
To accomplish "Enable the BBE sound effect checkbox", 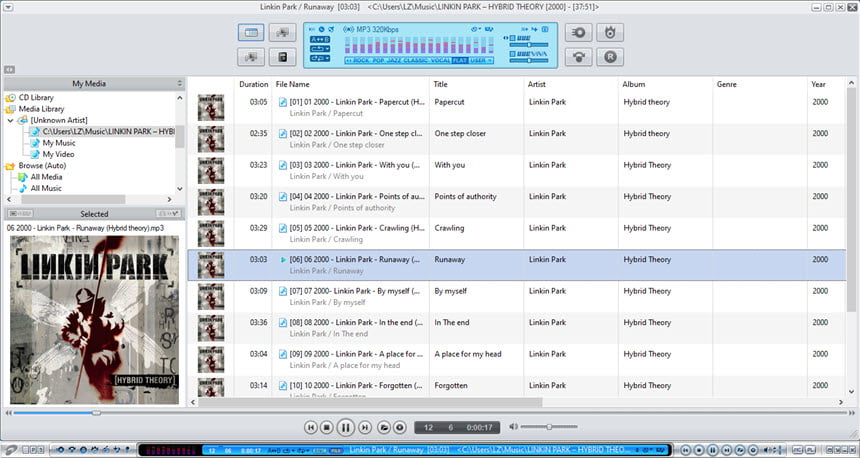I will click(512, 38).
